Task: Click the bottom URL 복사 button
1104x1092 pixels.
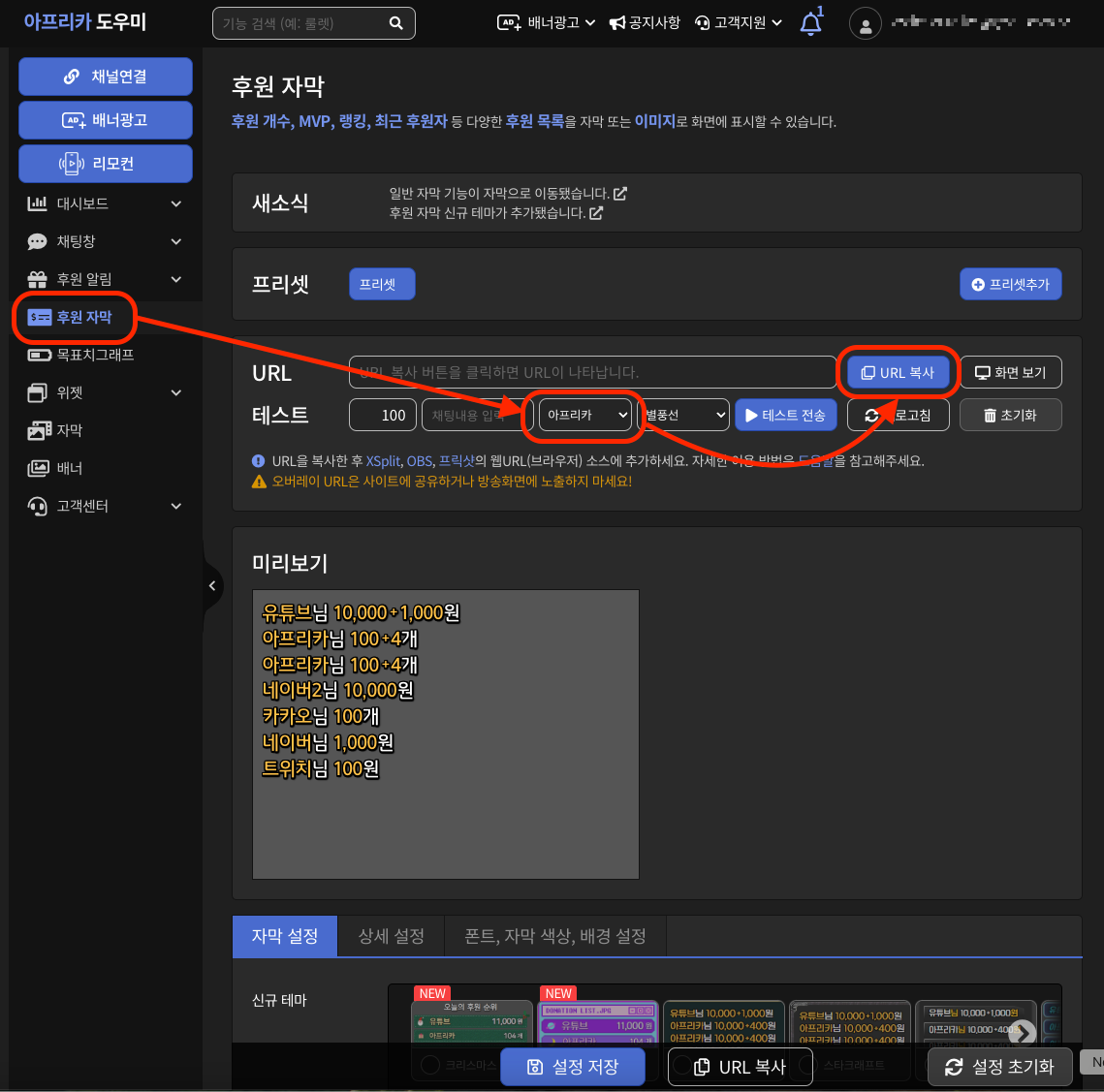Action: point(740,1067)
